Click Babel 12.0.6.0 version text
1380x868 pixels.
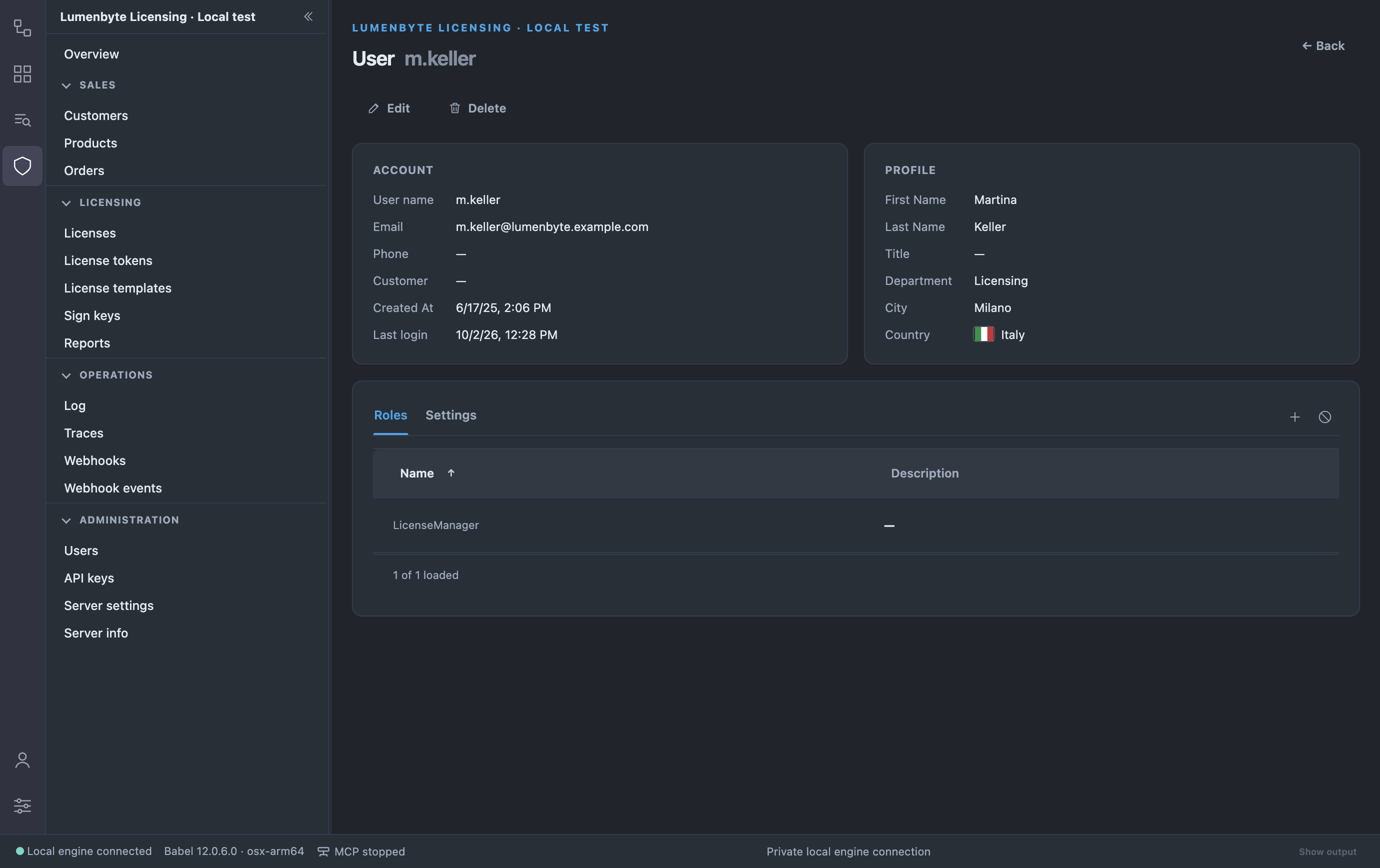pos(234,851)
